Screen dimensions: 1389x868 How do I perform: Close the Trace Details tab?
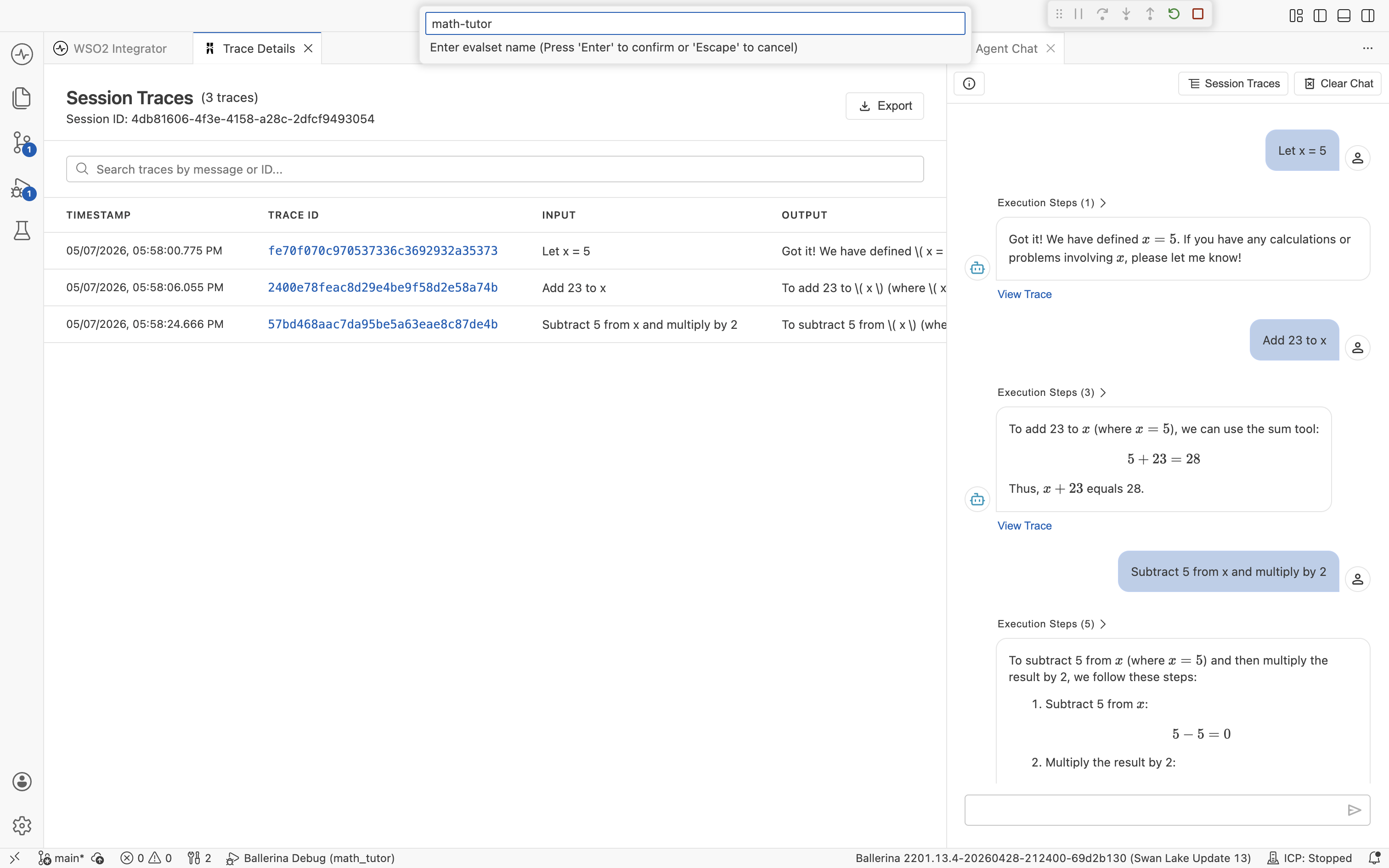[308, 48]
